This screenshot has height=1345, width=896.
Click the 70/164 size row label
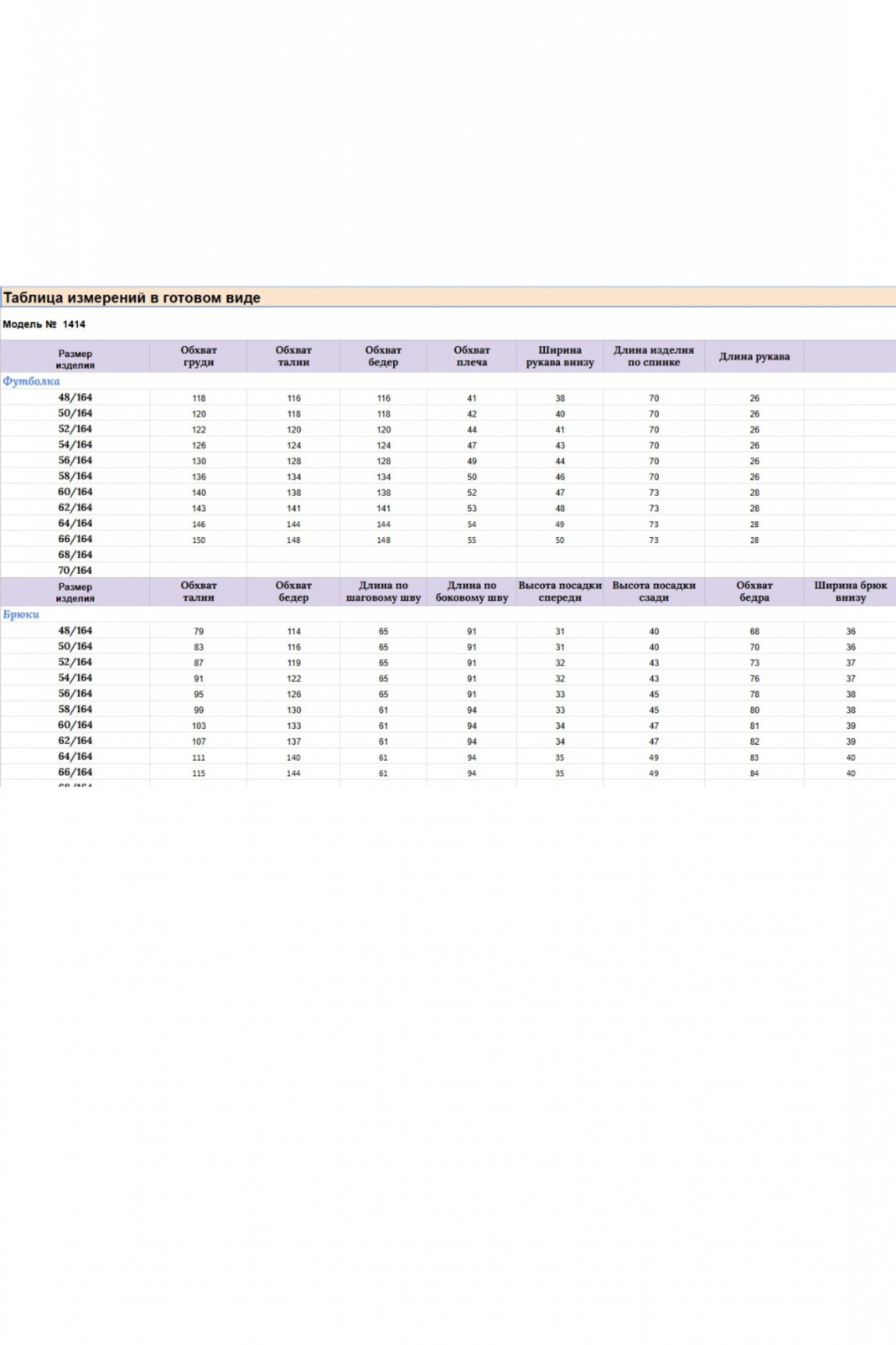[75, 570]
